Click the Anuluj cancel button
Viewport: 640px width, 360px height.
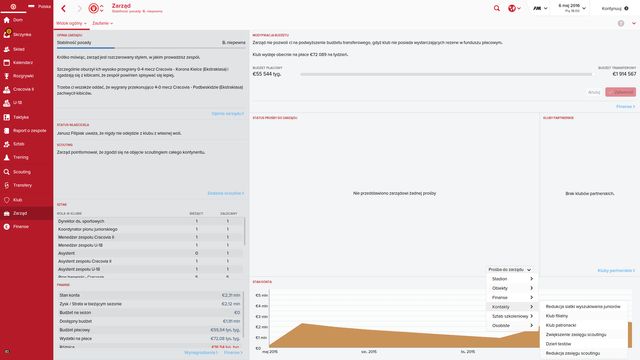click(594, 92)
